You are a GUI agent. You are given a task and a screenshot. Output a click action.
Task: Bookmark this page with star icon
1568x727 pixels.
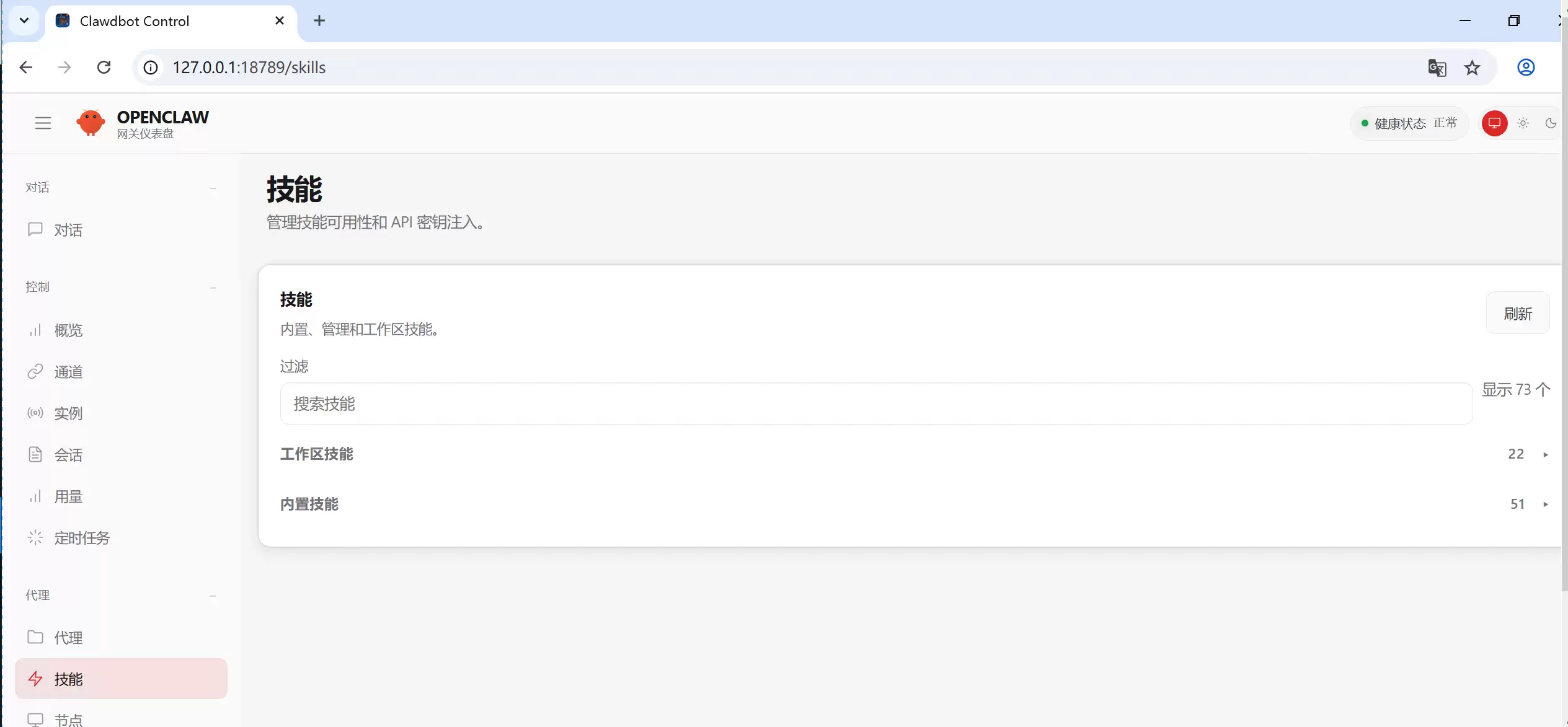[1473, 68]
